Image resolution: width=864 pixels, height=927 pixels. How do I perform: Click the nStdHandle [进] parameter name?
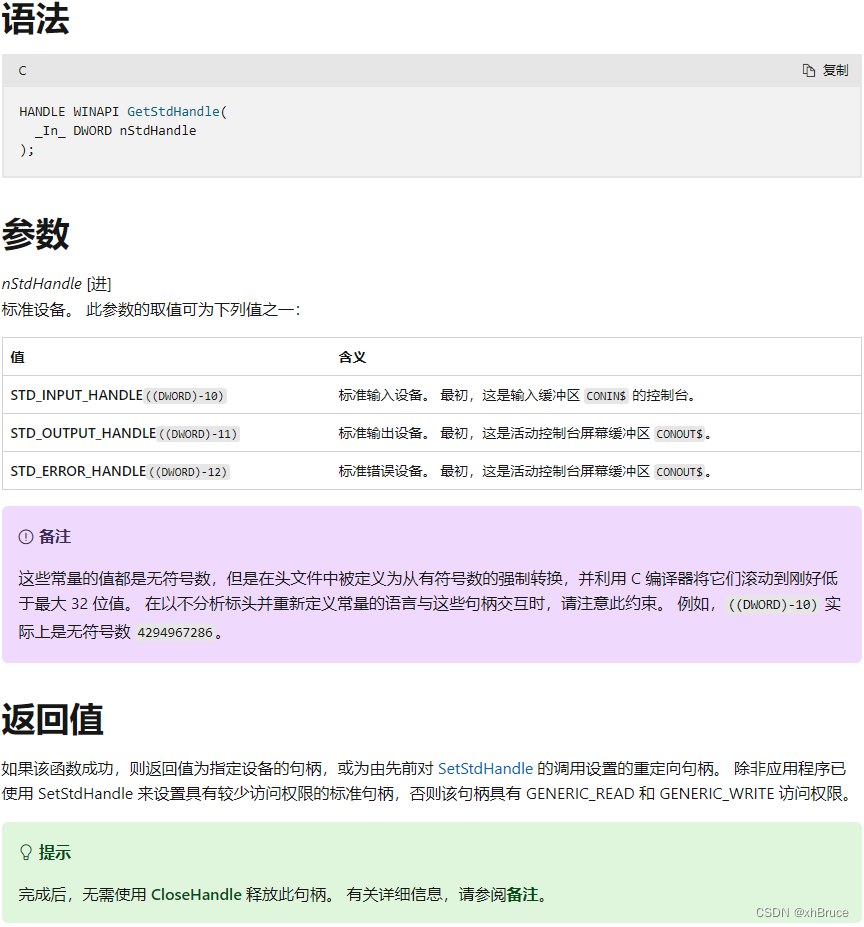56,284
